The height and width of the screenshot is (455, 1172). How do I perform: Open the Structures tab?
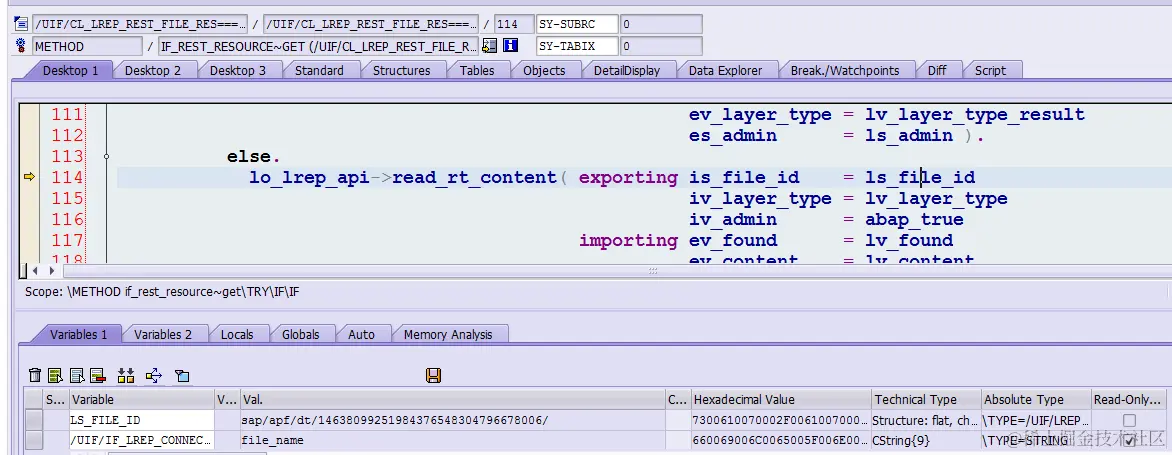(x=401, y=70)
